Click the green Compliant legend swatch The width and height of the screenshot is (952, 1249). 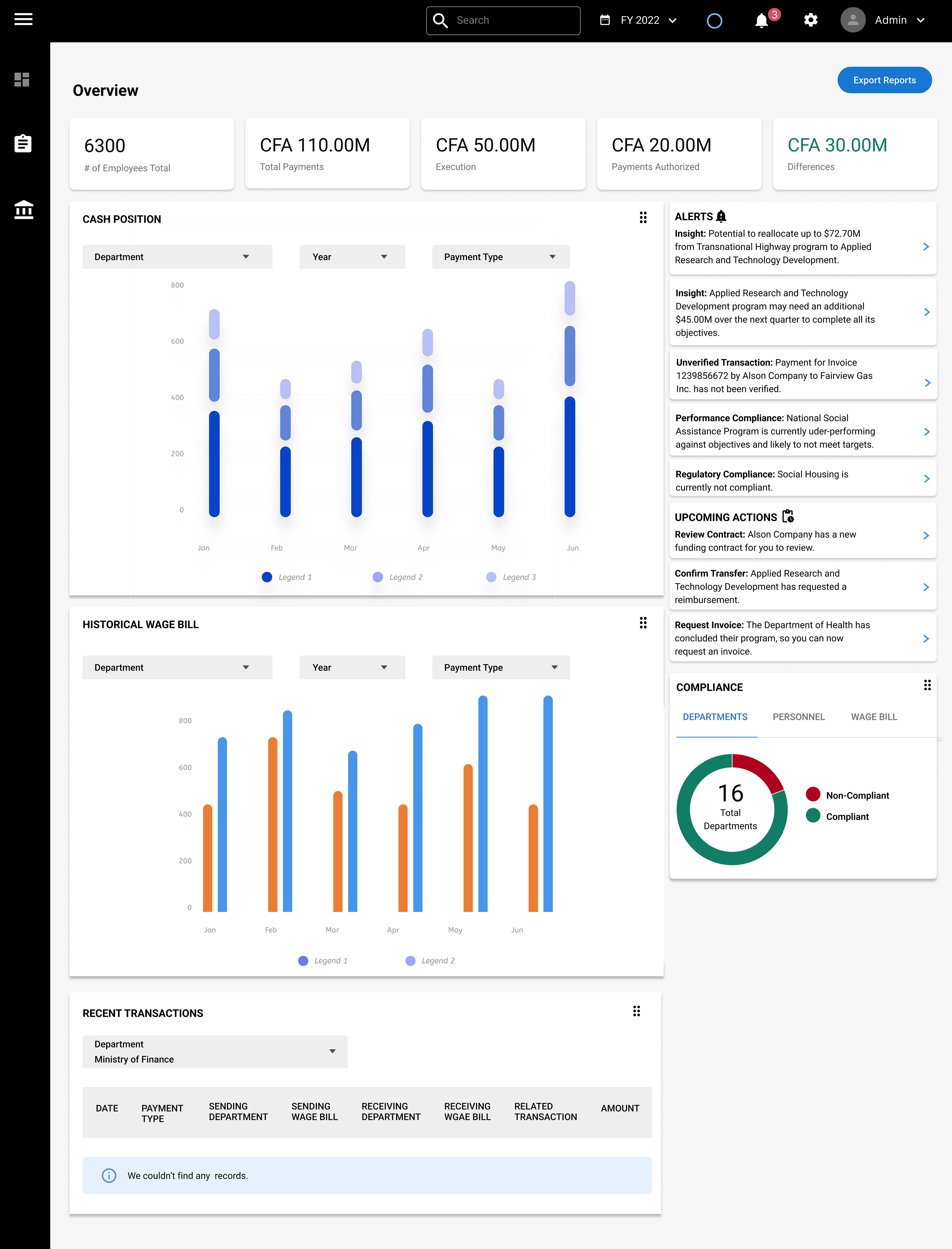coord(813,816)
